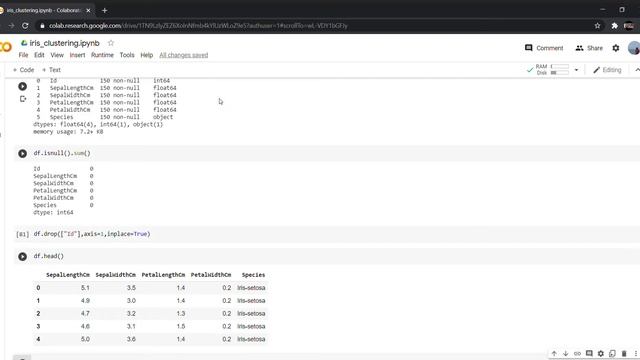Click the SepalWidthCm column header

(116, 275)
